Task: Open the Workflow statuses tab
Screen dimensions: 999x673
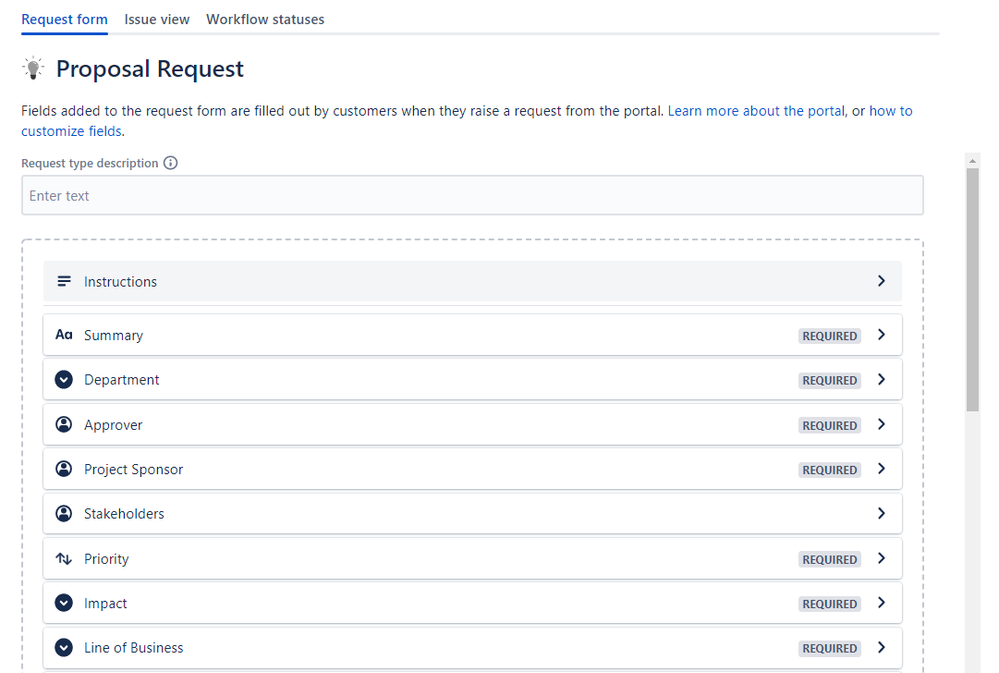Action: pos(265,18)
